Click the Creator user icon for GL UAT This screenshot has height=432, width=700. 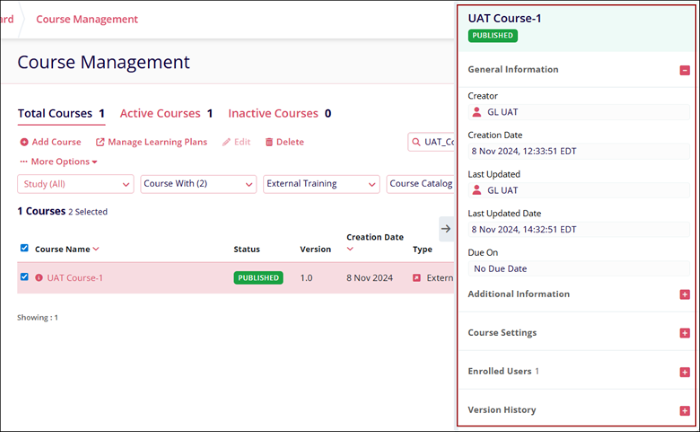(477, 112)
